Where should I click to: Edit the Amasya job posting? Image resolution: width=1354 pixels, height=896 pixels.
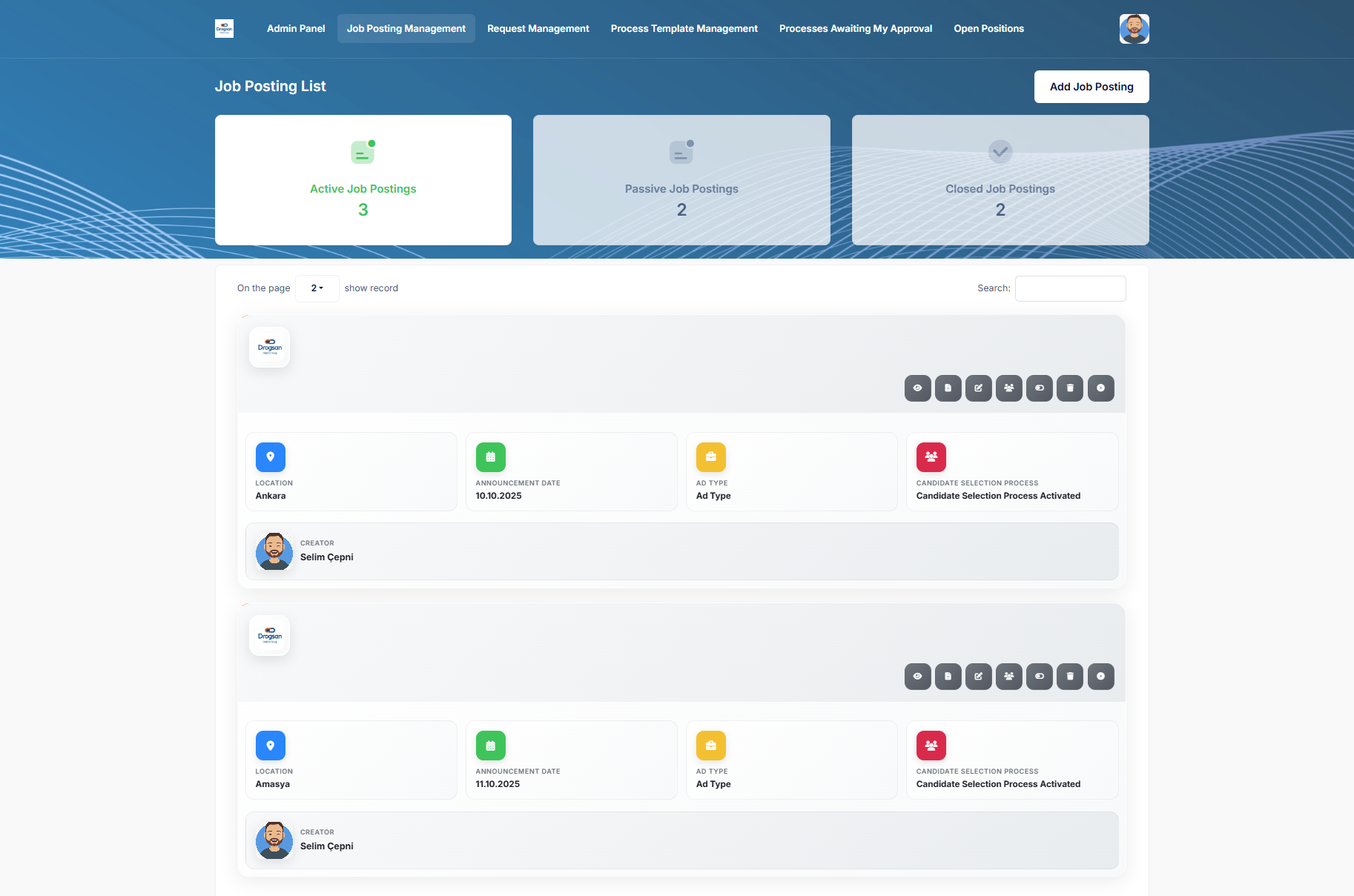[978, 676]
